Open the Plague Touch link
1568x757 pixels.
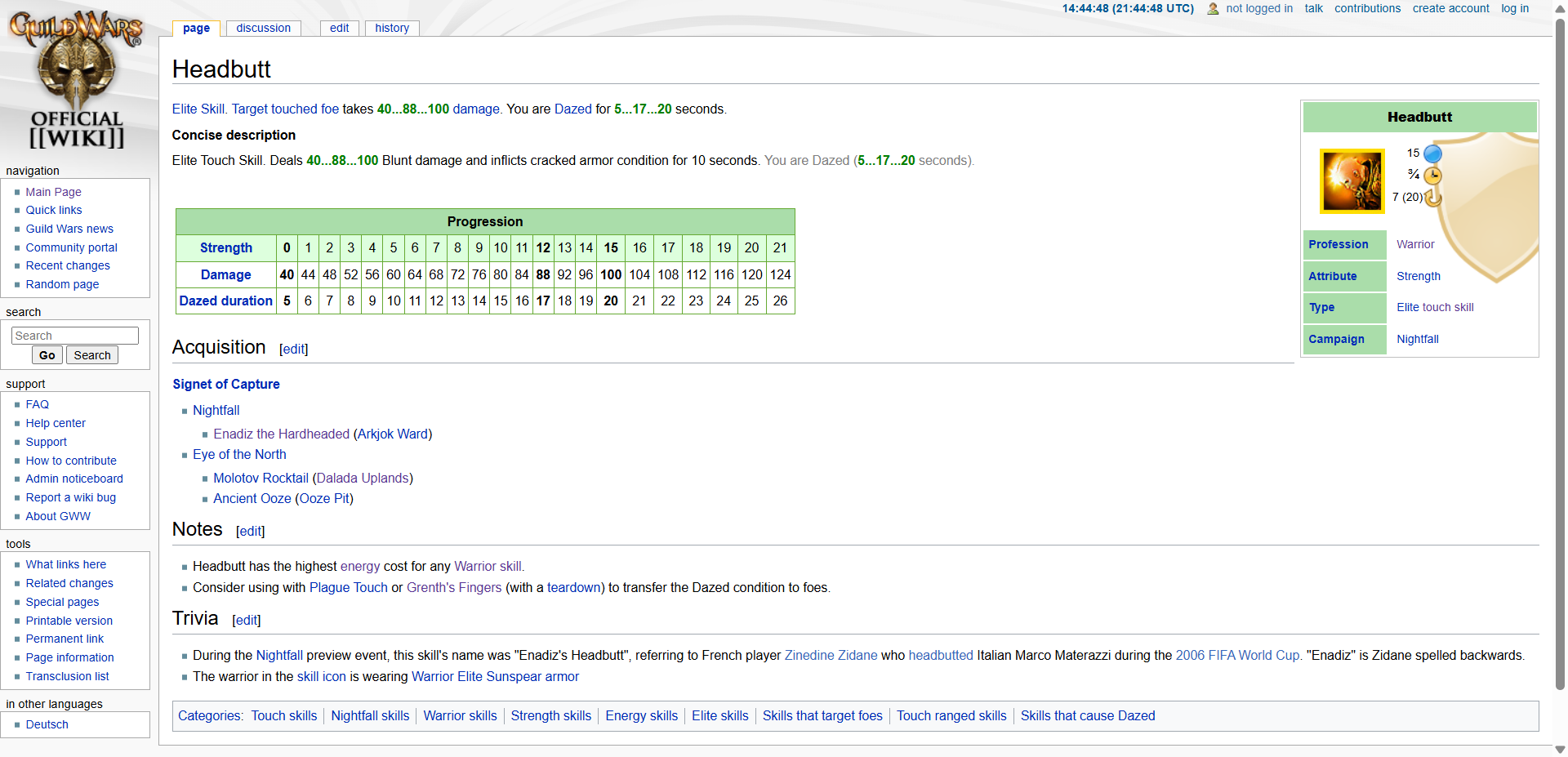(x=348, y=587)
